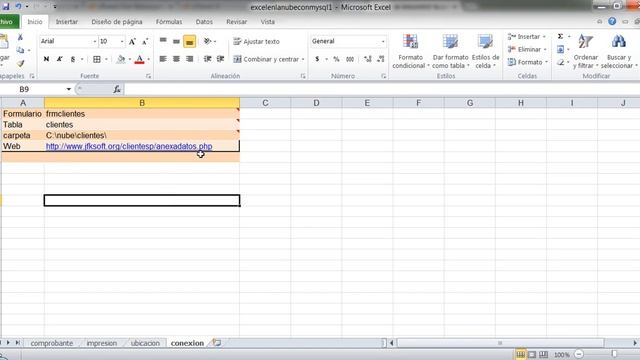Image resolution: width=640 pixels, height=360 pixels.
Task: Switch to the Revisar ribbon tab
Action: click(237, 22)
